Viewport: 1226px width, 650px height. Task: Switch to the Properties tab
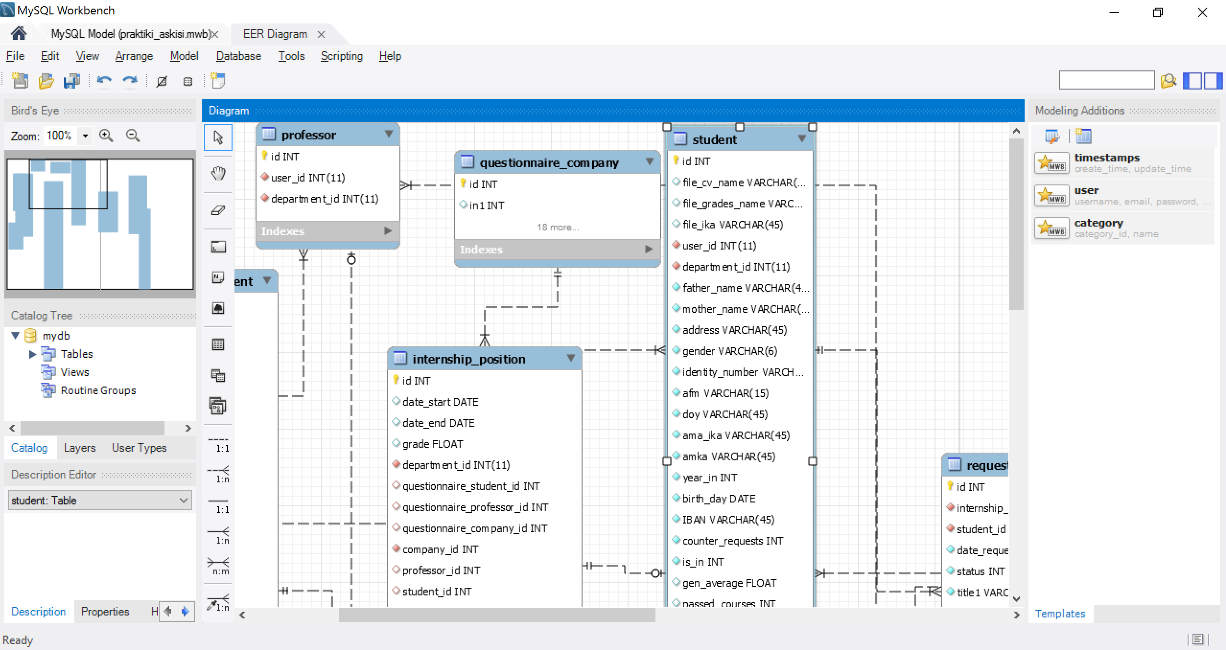coord(105,612)
